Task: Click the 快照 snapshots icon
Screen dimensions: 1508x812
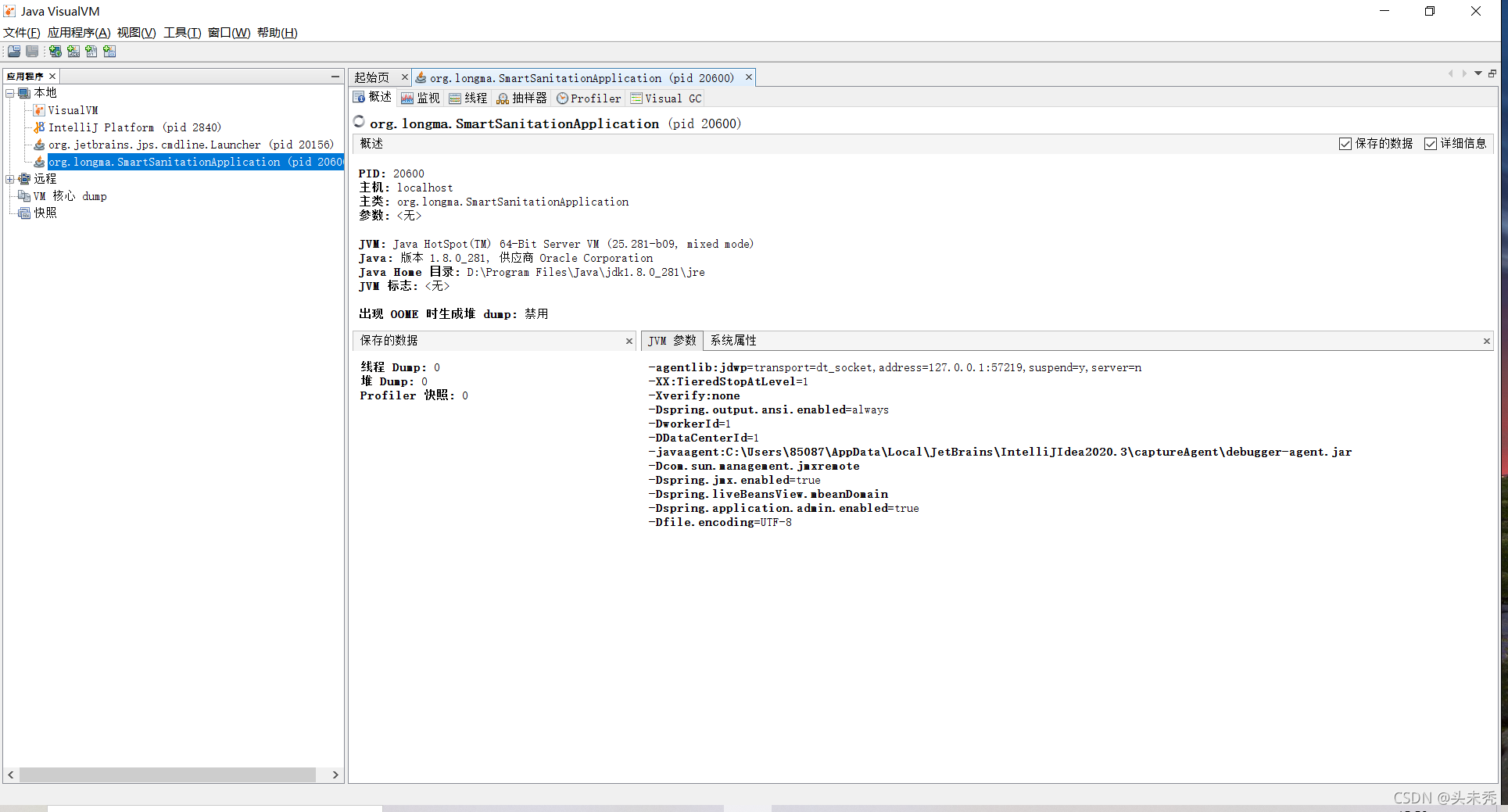Action: tap(24, 213)
